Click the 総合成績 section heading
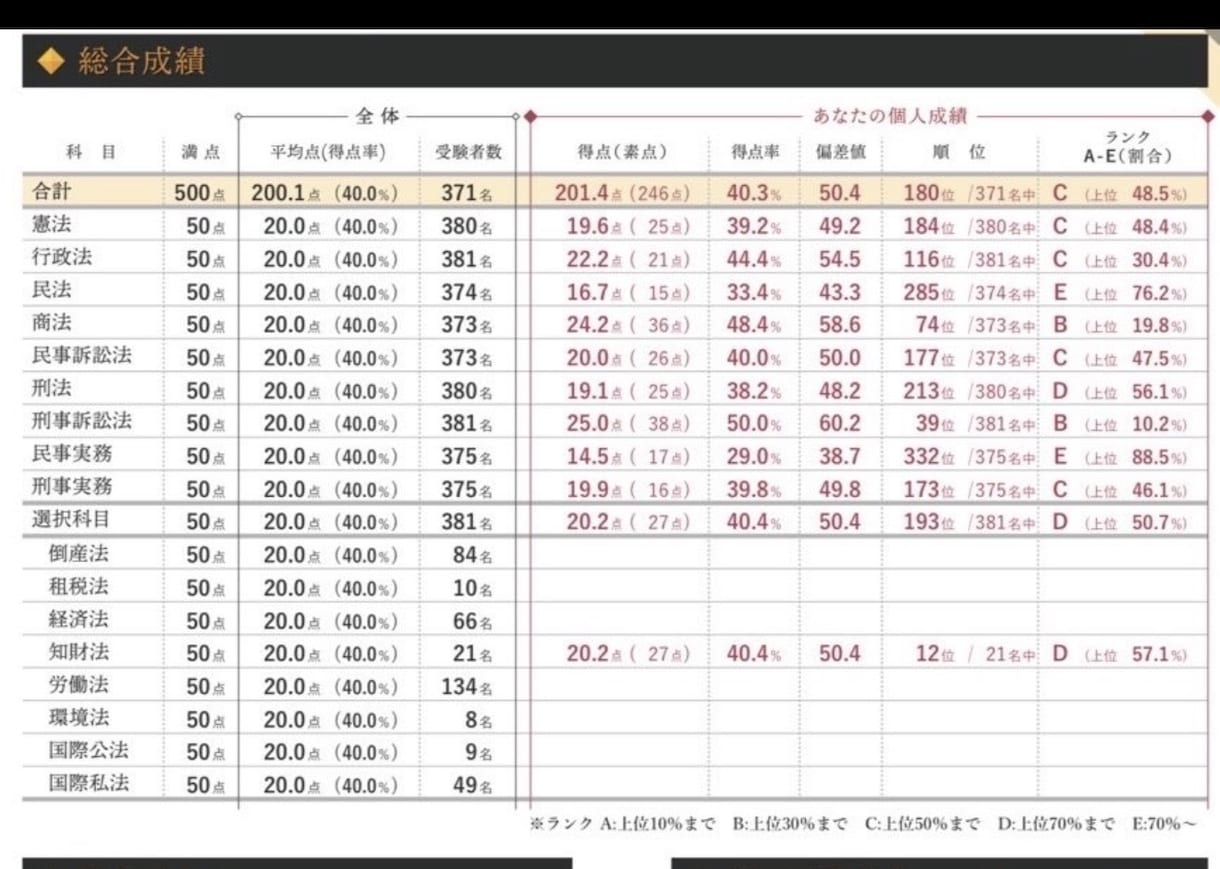 pos(140,62)
